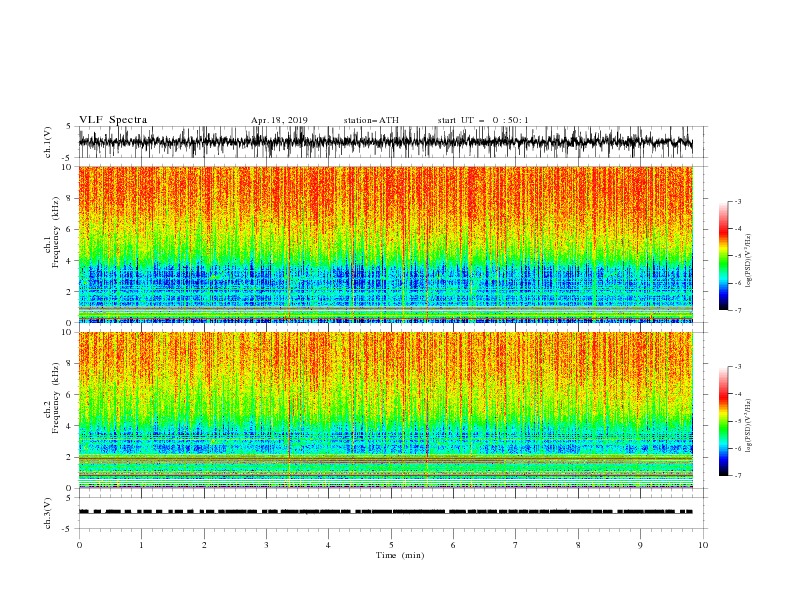The height and width of the screenshot is (612, 792).
Task: Click the "9" minute tick on the time axis
Action: [640, 545]
